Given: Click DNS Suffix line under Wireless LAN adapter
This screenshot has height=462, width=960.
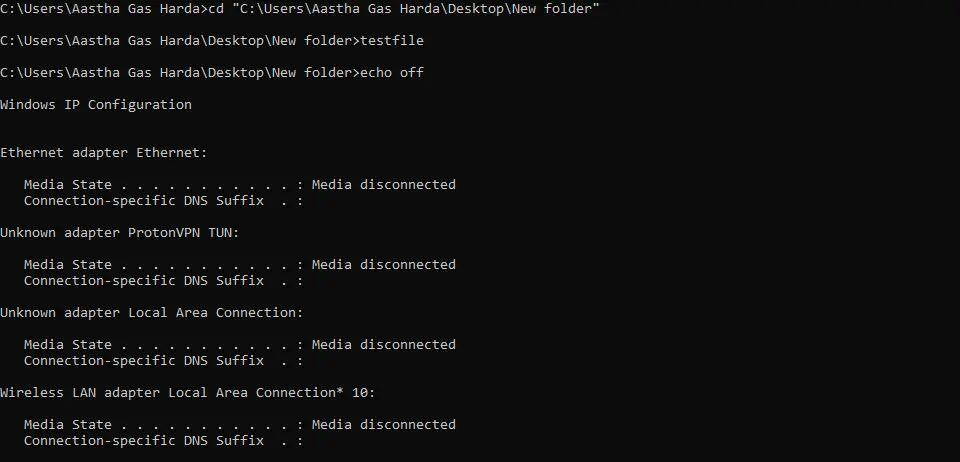Looking at the screenshot, I should click(x=163, y=441).
